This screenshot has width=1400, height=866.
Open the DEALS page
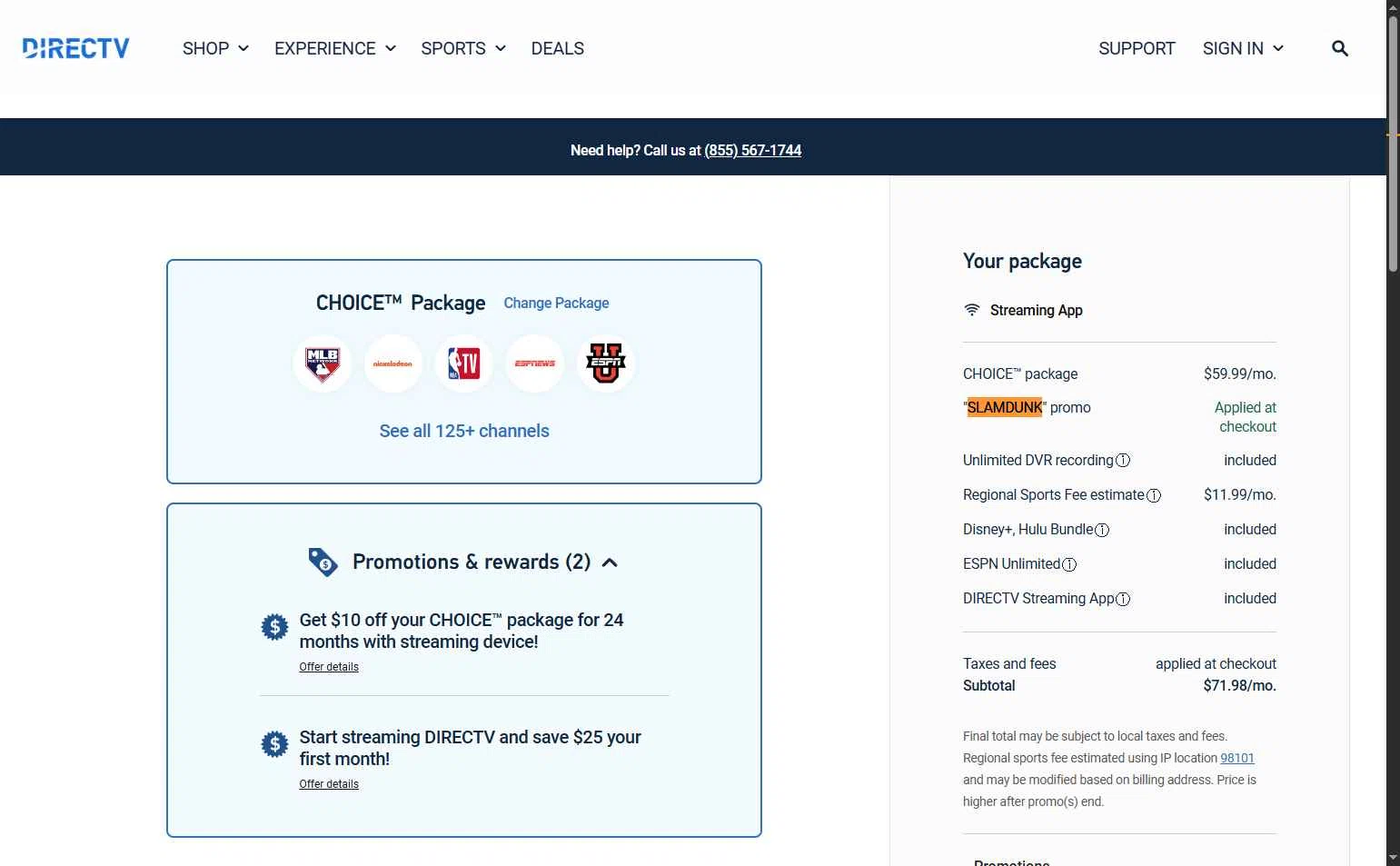(558, 48)
